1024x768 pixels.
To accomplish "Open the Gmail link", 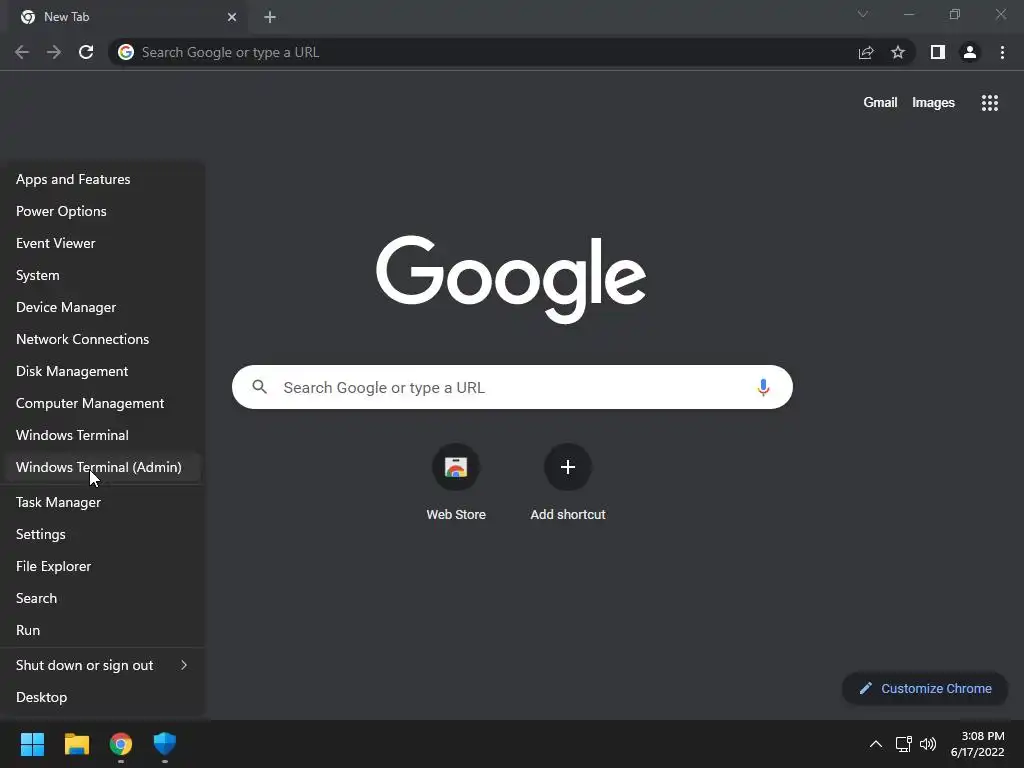I will pyautogui.click(x=880, y=103).
